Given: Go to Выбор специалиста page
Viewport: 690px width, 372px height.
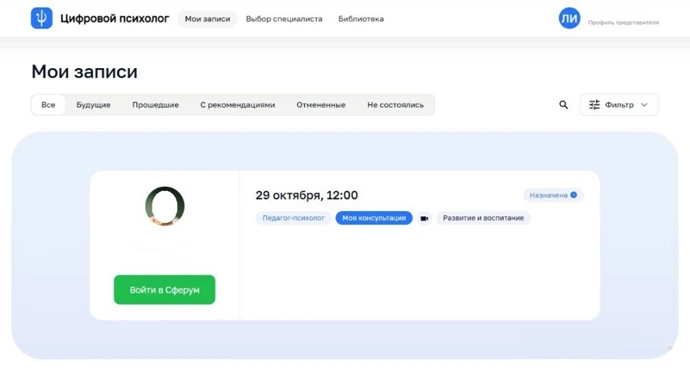Looking at the screenshot, I should (x=284, y=19).
